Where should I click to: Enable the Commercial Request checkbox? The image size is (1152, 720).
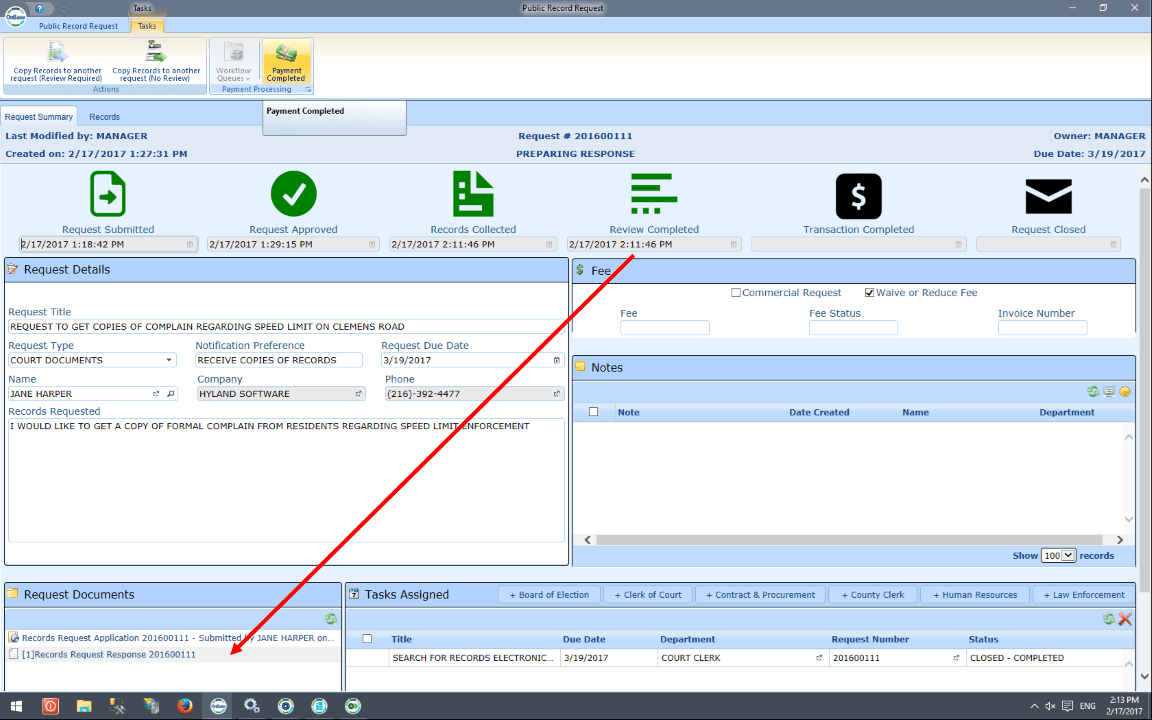click(x=735, y=292)
